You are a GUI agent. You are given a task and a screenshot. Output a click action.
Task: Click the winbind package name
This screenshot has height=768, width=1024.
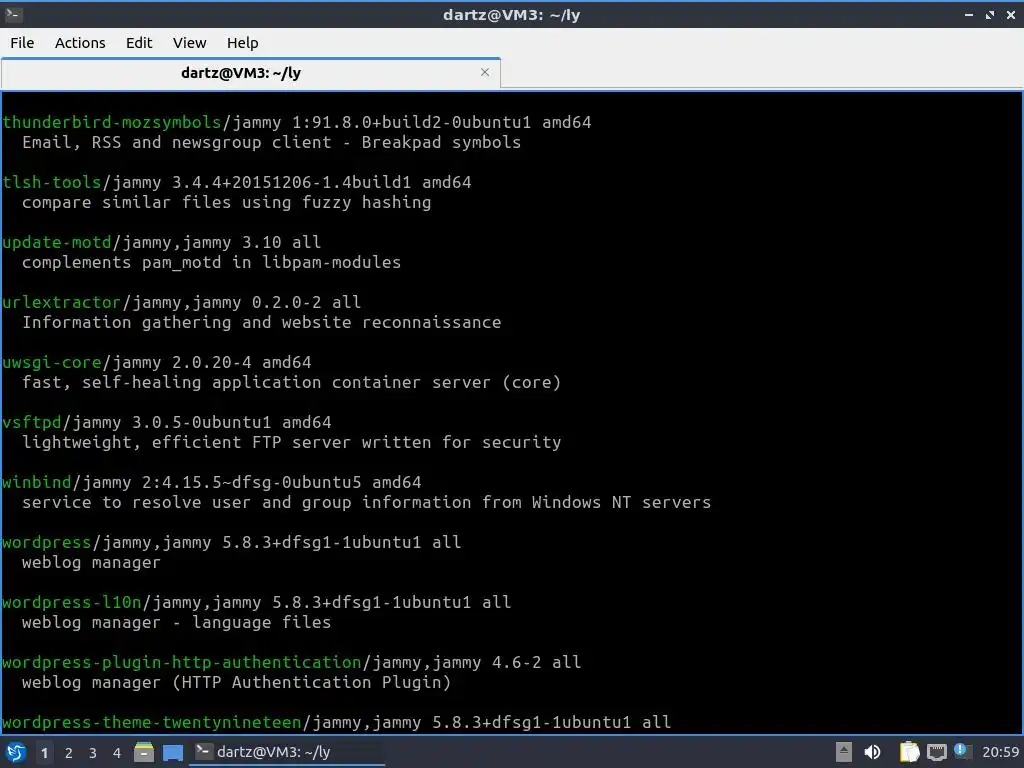[x=37, y=483]
